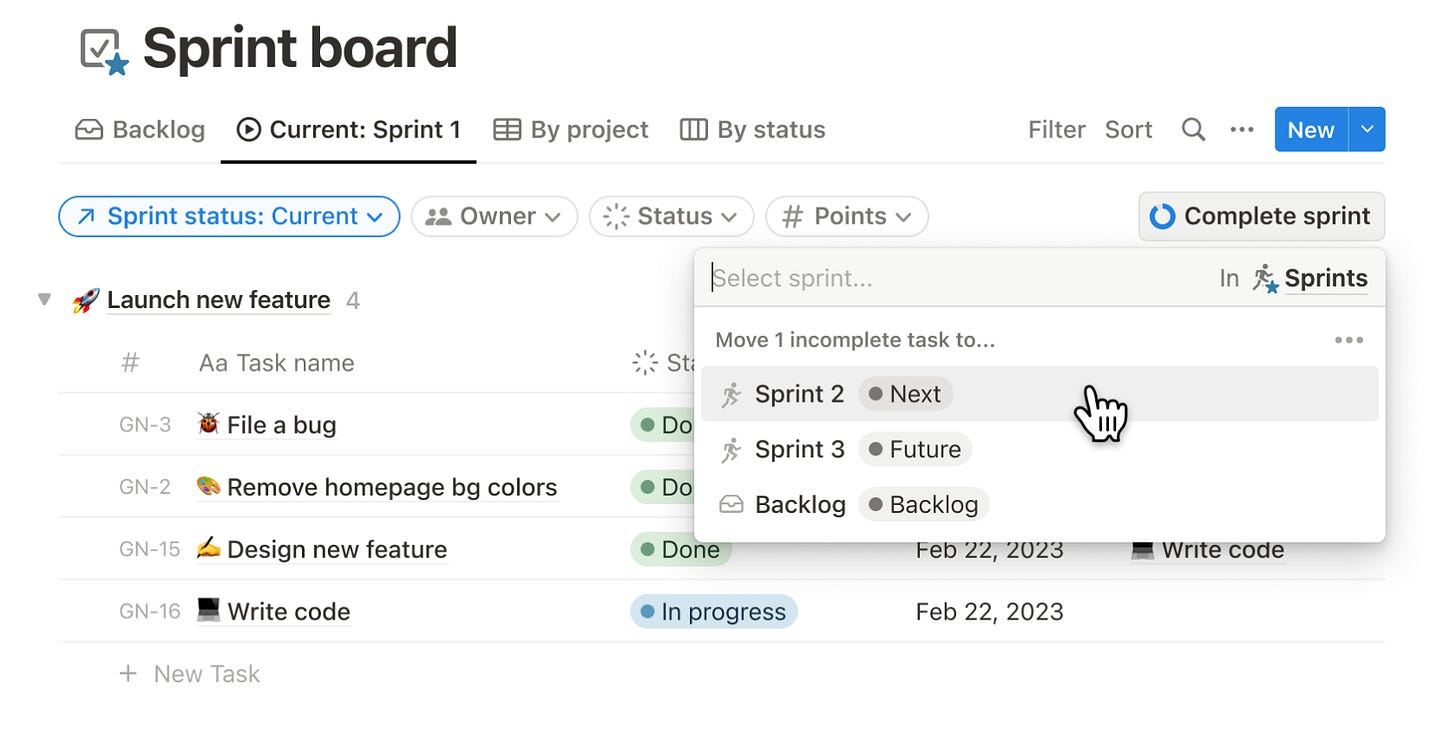Click the laptop icon on Write code task
The height and width of the screenshot is (729, 1456).
[x=208, y=610]
